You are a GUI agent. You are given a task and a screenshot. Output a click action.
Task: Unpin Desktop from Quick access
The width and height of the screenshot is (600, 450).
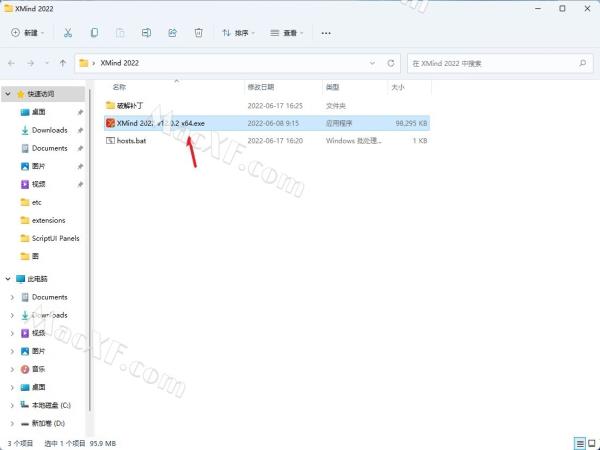click(x=80, y=112)
